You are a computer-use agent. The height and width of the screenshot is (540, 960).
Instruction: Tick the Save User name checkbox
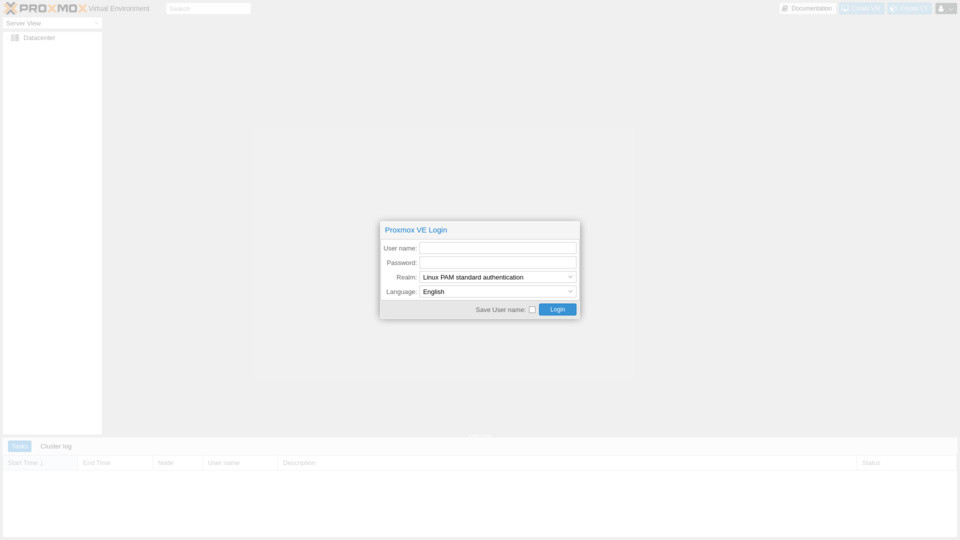(x=532, y=310)
